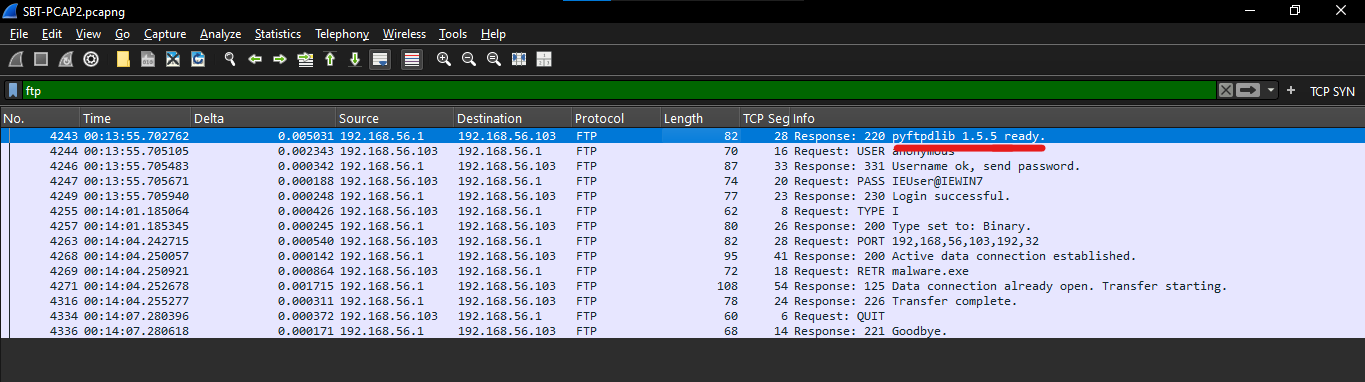Apply the display filter arrow

click(x=1248, y=90)
